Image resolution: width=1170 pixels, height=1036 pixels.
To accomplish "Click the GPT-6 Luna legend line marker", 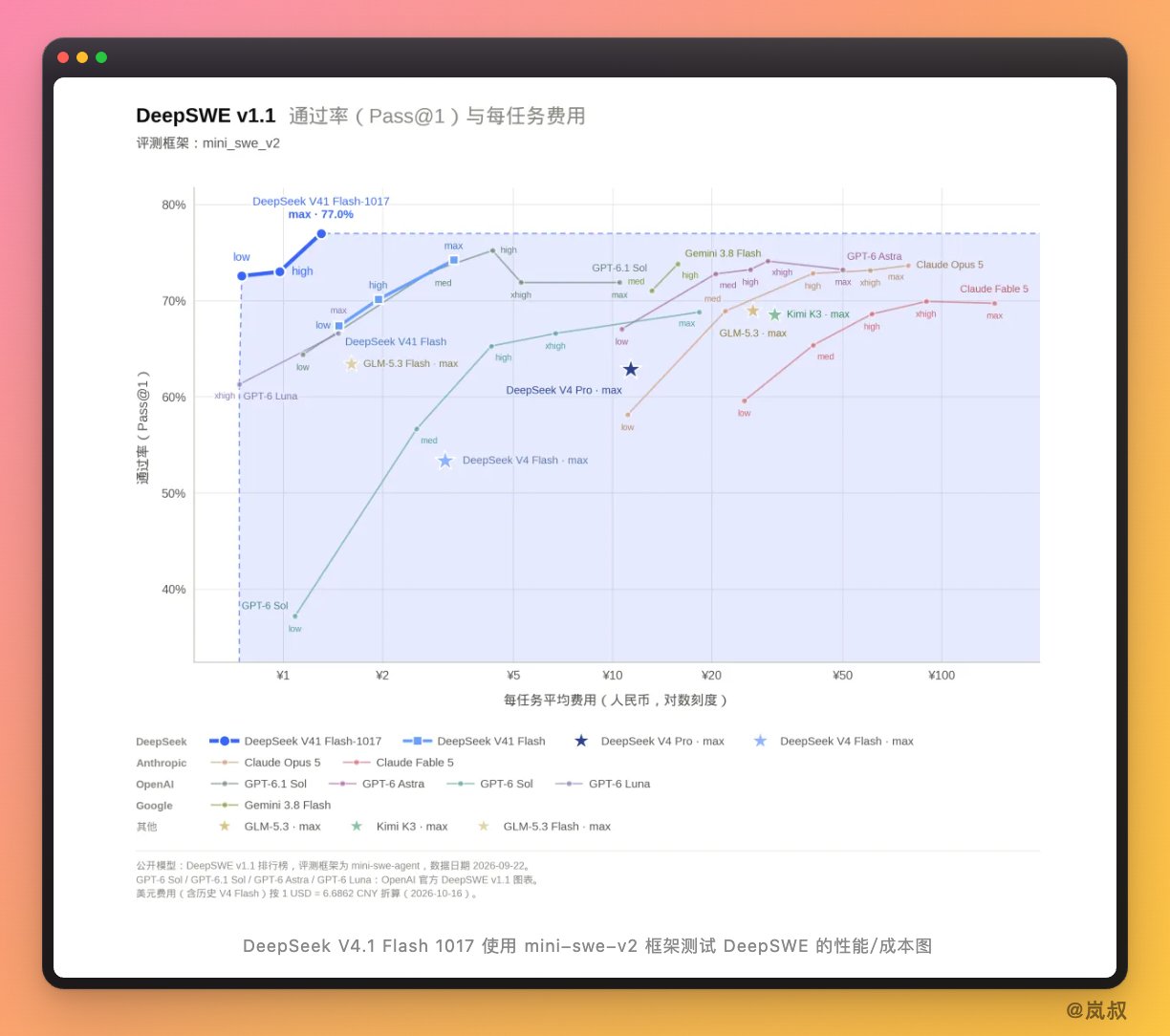I will point(569,784).
